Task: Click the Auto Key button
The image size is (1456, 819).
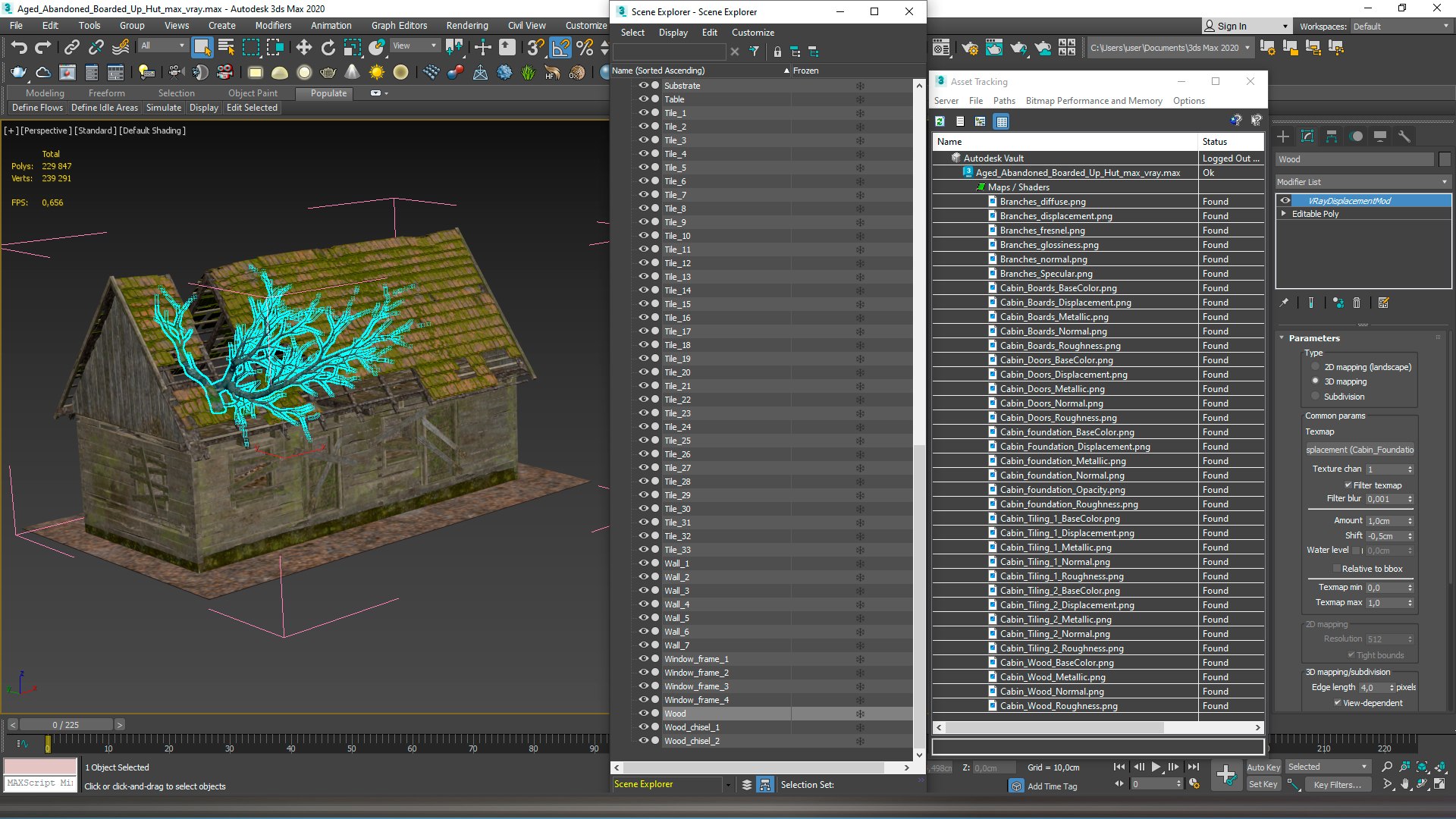Action: [x=1263, y=767]
